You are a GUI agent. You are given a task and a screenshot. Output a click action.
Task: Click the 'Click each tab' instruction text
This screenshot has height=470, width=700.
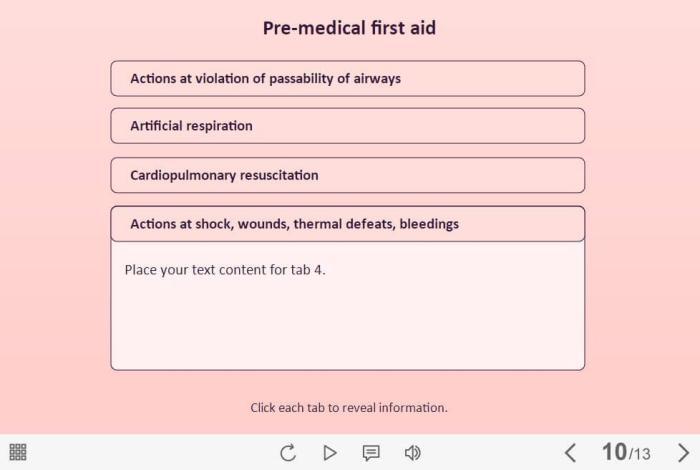pyautogui.click(x=349, y=408)
